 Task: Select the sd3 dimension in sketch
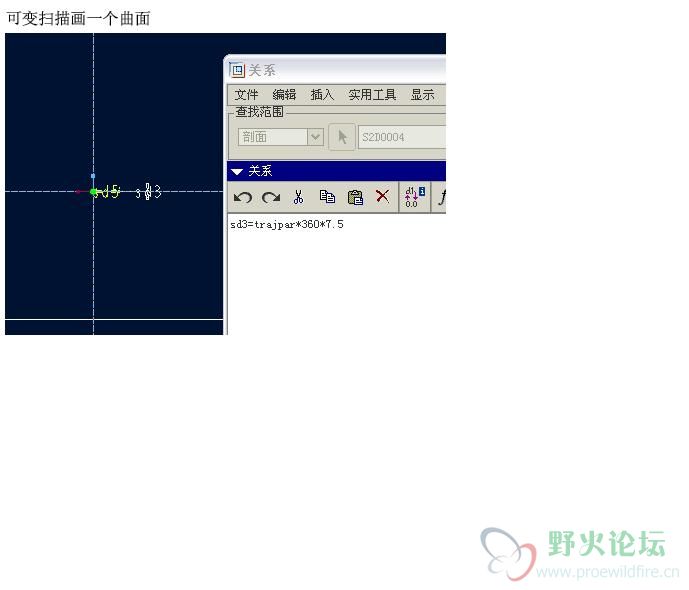(x=149, y=192)
